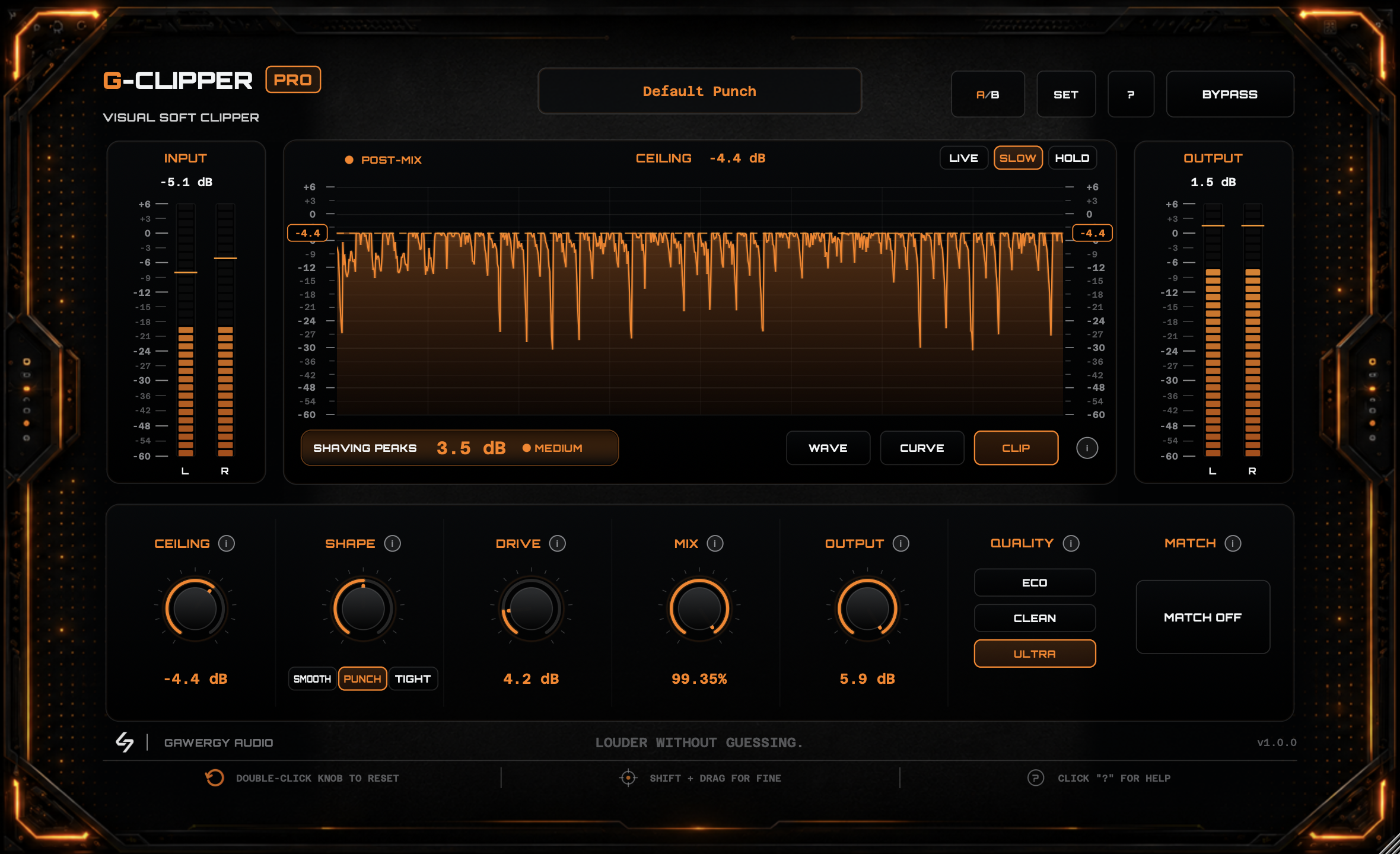Click the output R meter bar
The height and width of the screenshot is (854, 1400).
tap(1252, 330)
